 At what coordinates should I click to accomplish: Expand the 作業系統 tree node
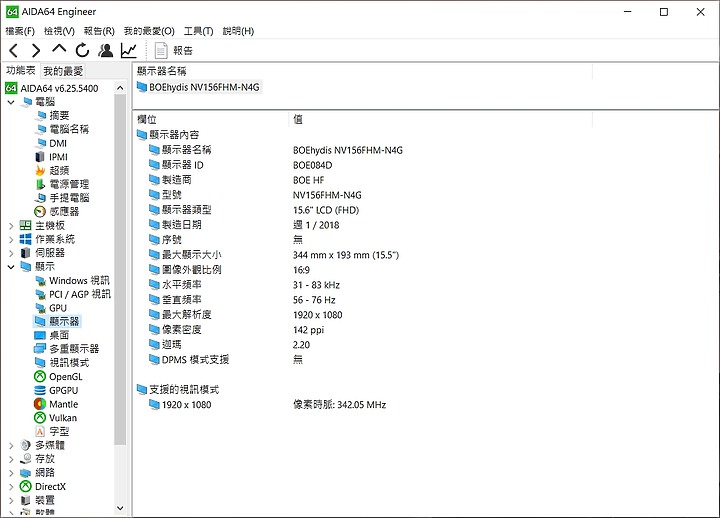pyautogui.click(x=11, y=239)
